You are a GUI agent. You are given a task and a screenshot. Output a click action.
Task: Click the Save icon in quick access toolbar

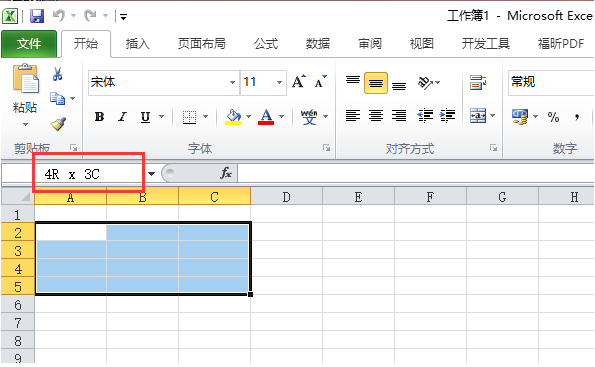[x=37, y=16]
